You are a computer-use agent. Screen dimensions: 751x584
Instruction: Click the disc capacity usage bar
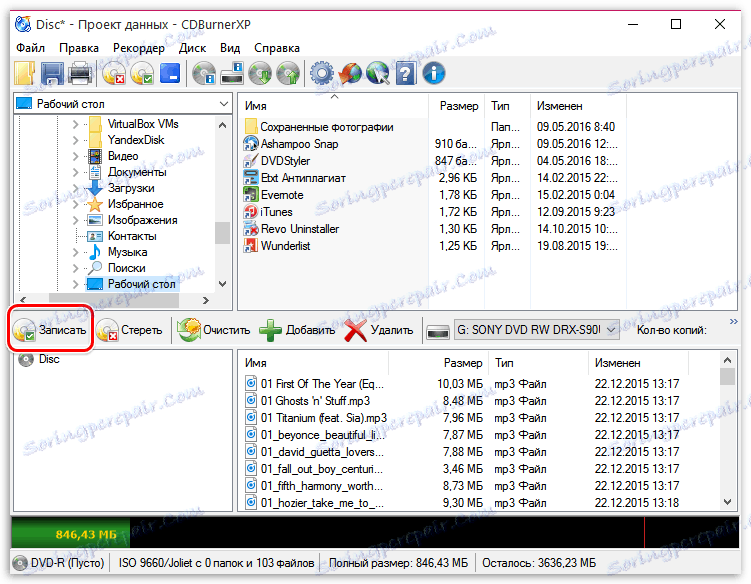click(375, 532)
